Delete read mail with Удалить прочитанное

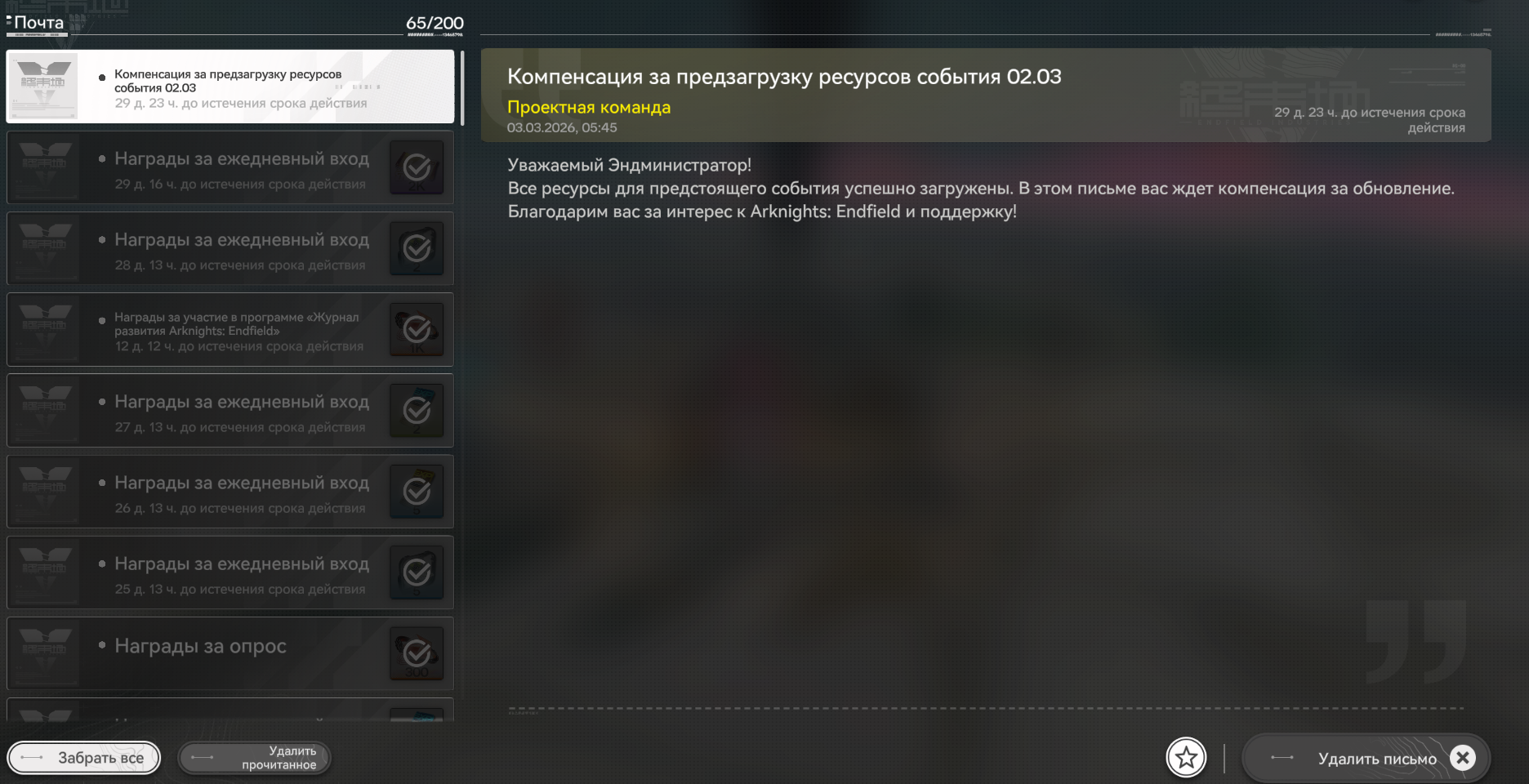click(255, 758)
